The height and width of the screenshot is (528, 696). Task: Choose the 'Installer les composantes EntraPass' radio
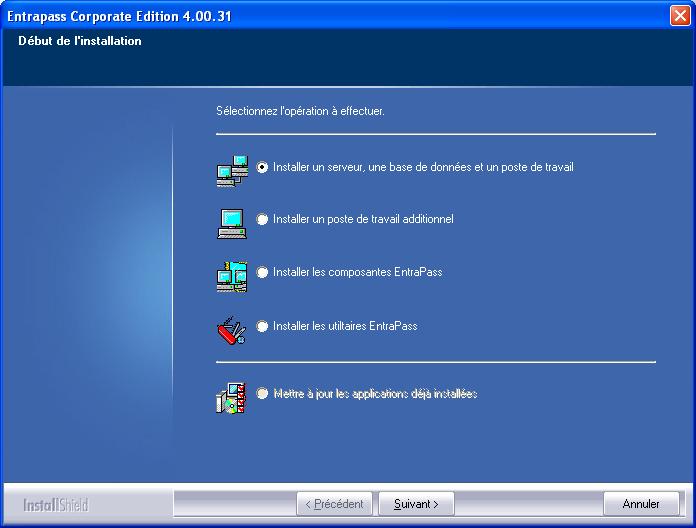click(262, 272)
